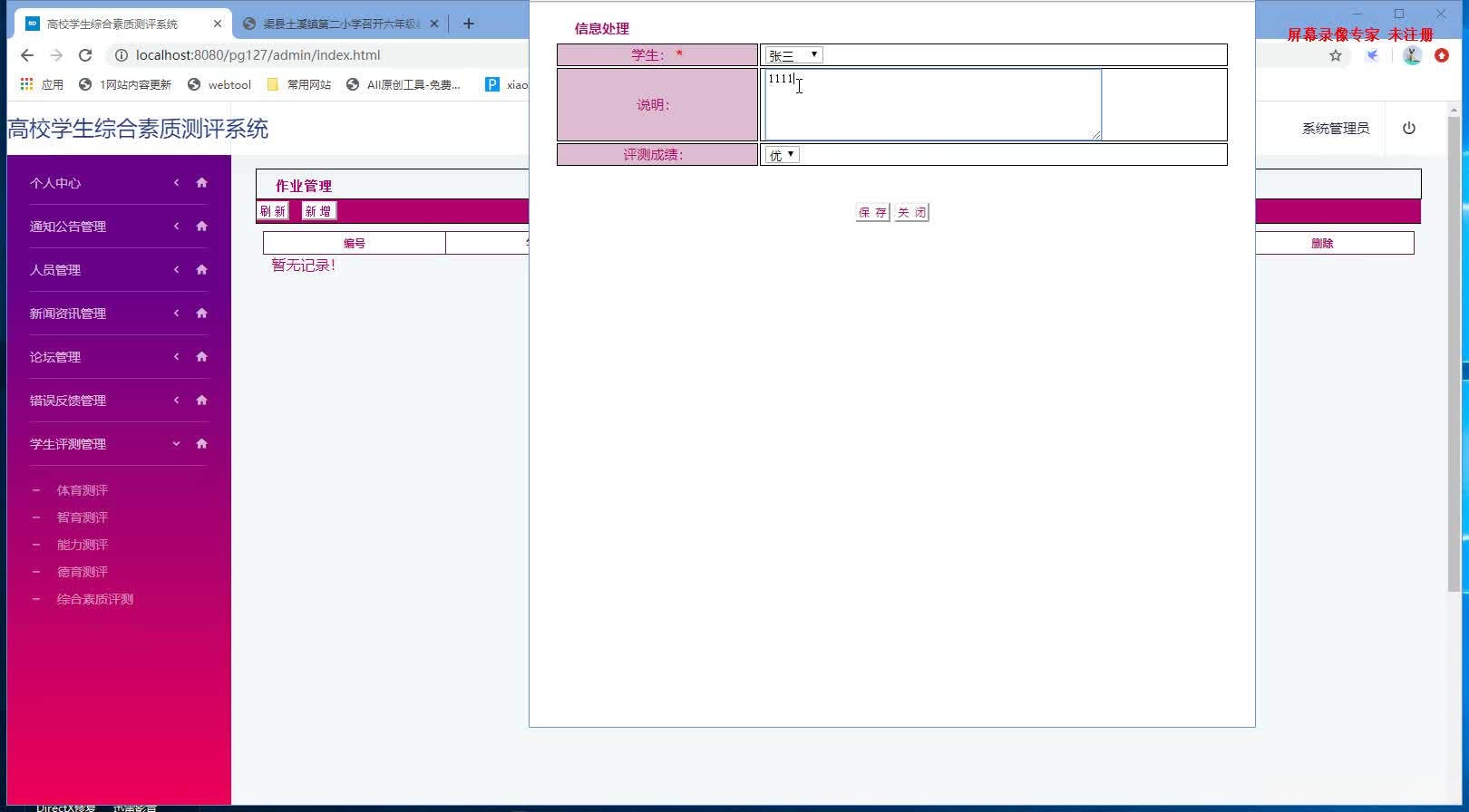The width and height of the screenshot is (1469, 812).
Task: Open the browser profile avatar
Action: tap(1412, 55)
